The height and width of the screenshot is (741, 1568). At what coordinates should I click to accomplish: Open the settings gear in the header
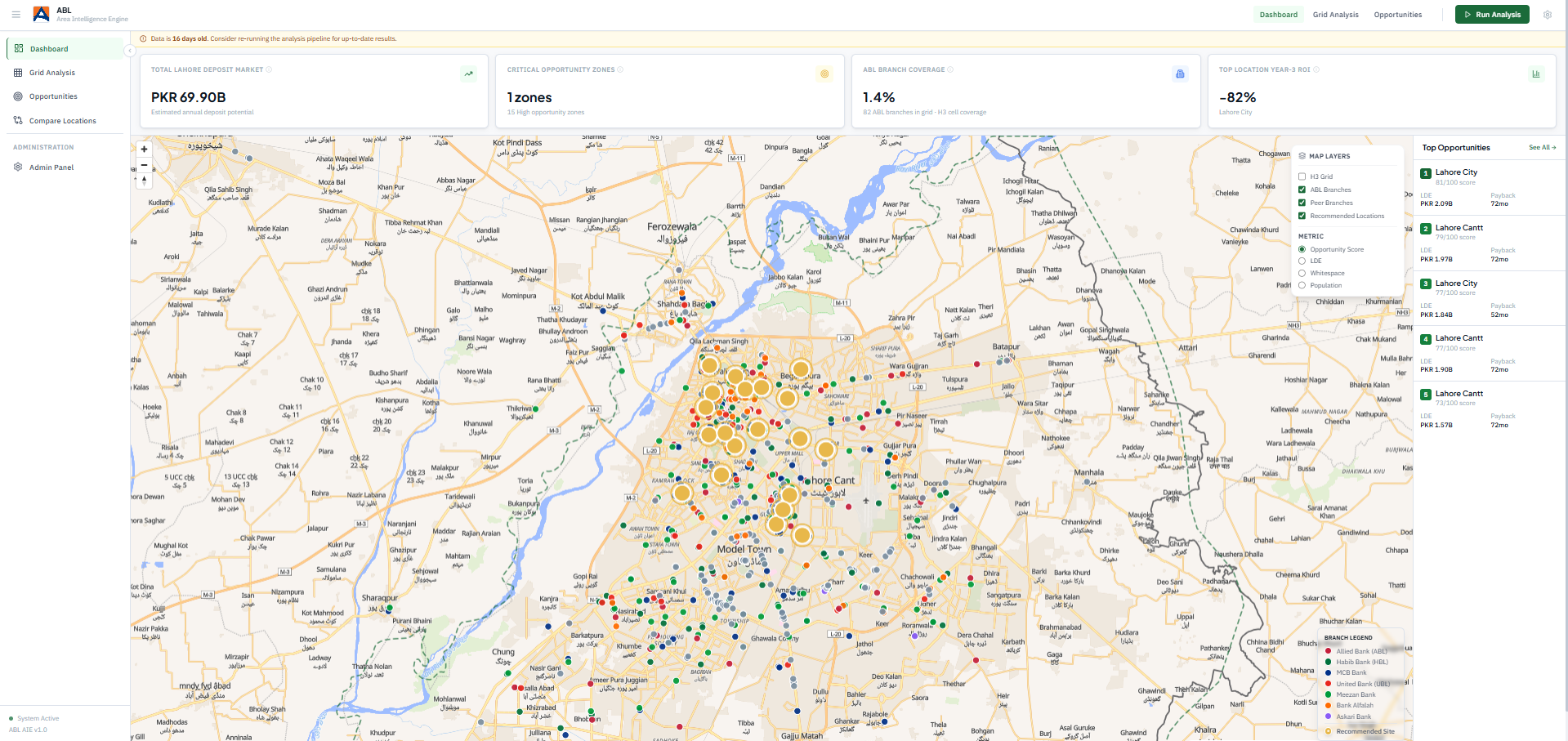[x=1548, y=15]
